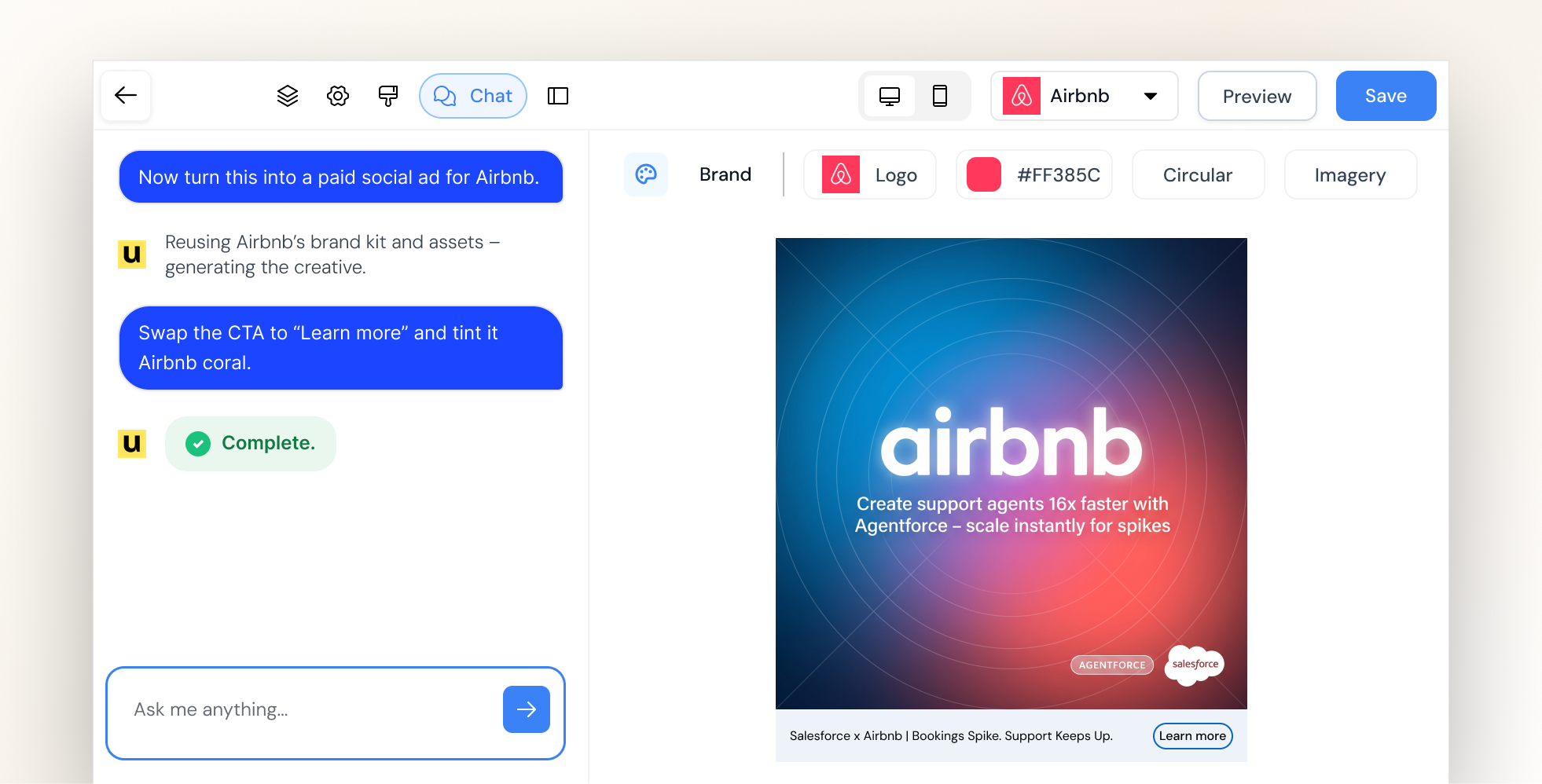Viewport: 1542px width, 784px height.
Task: Choose the Circular font option
Action: pyautogui.click(x=1198, y=174)
